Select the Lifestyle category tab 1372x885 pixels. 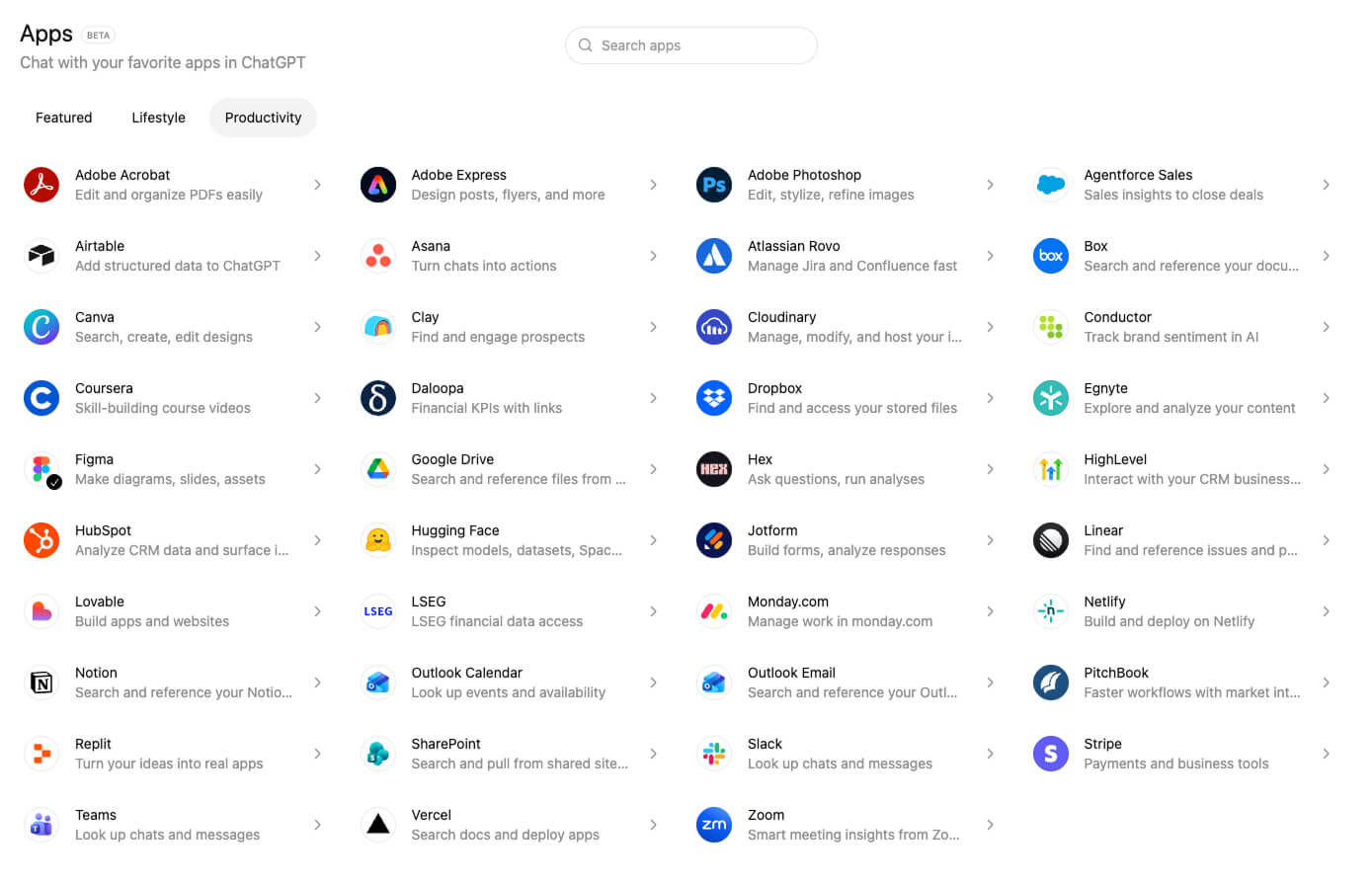158,117
